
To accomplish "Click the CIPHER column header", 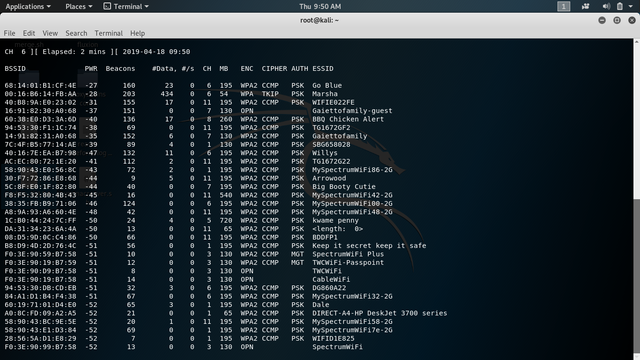I will [274, 69].
